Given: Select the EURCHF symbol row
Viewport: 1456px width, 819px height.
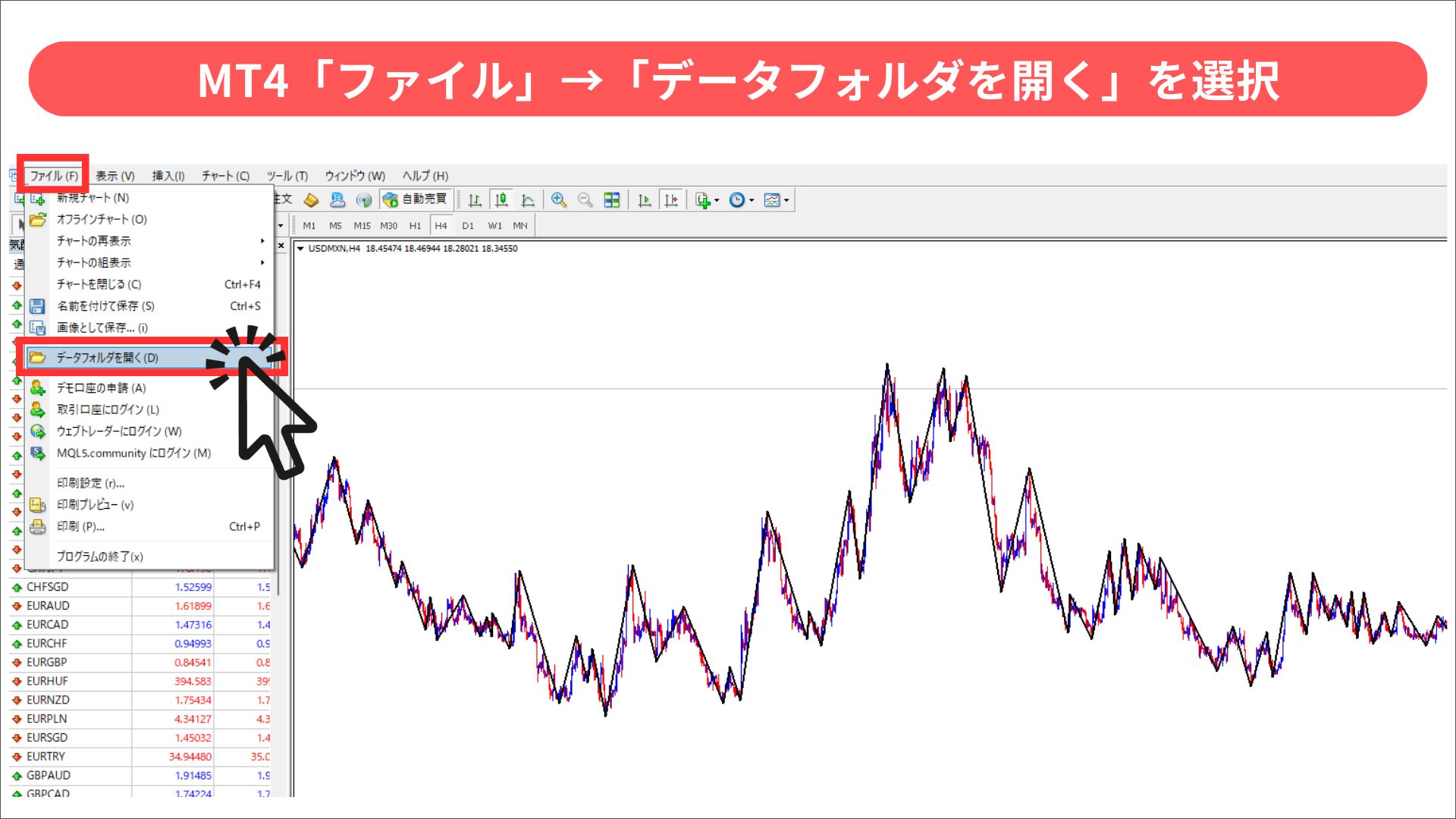Looking at the screenshot, I should [140, 644].
